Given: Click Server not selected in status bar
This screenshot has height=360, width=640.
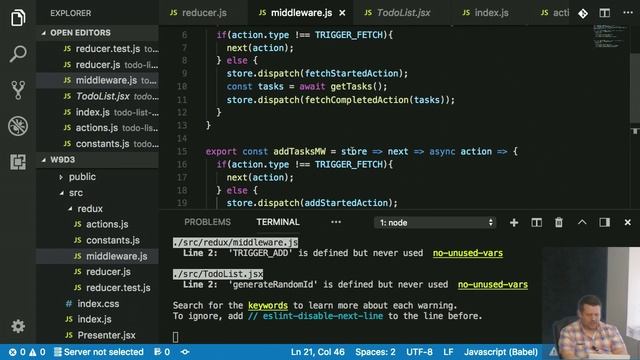Looking at the screenshot, I should click(x=99, y=352).
